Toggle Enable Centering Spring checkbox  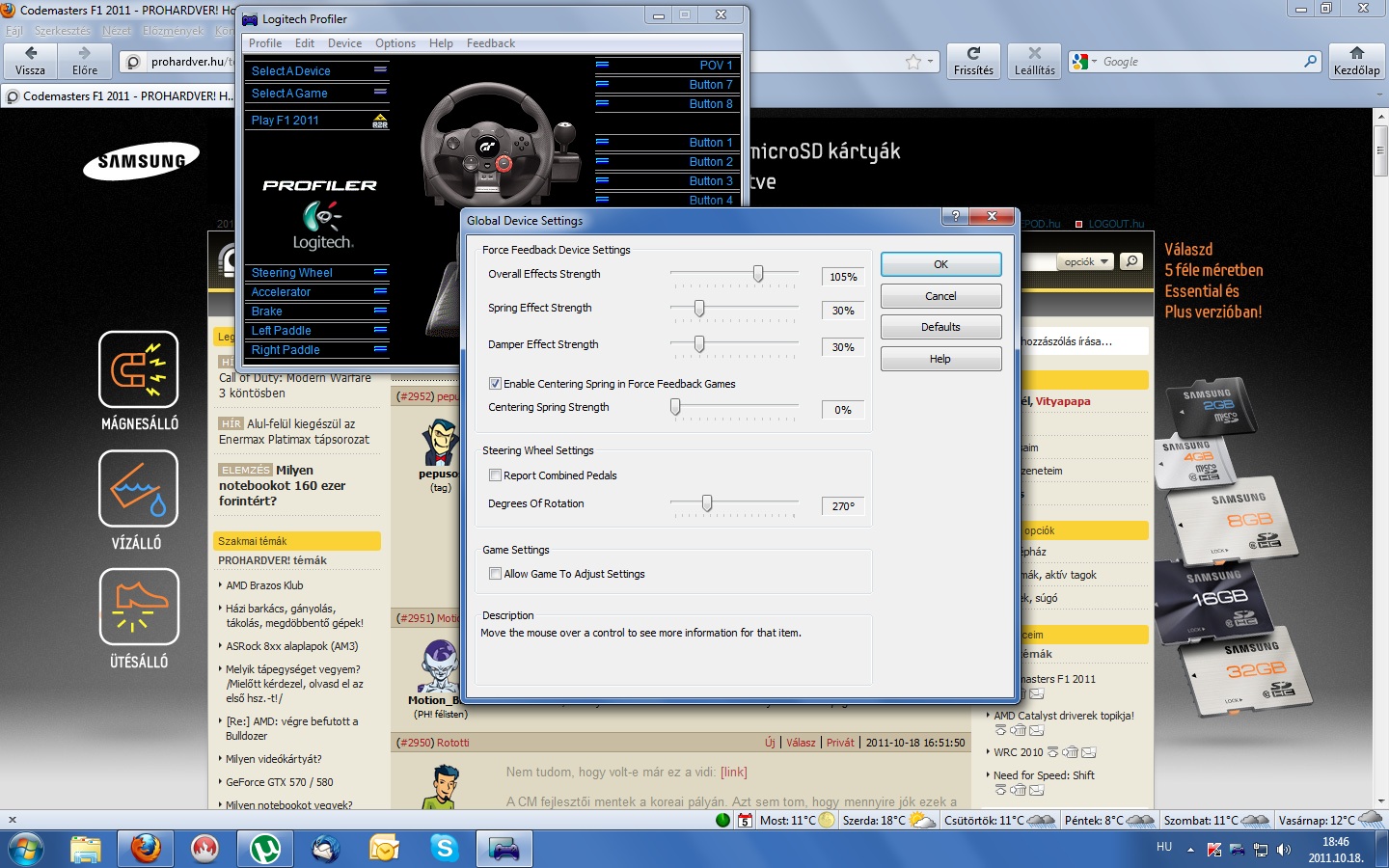coord(495,384)
